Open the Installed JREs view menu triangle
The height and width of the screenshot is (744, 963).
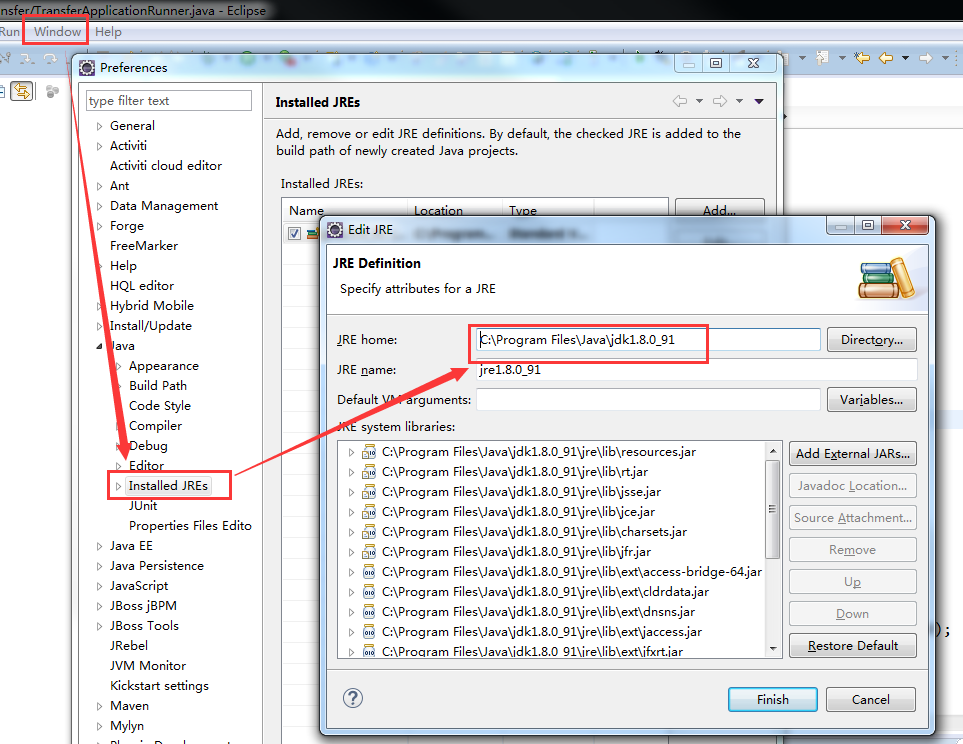point(759,101)
